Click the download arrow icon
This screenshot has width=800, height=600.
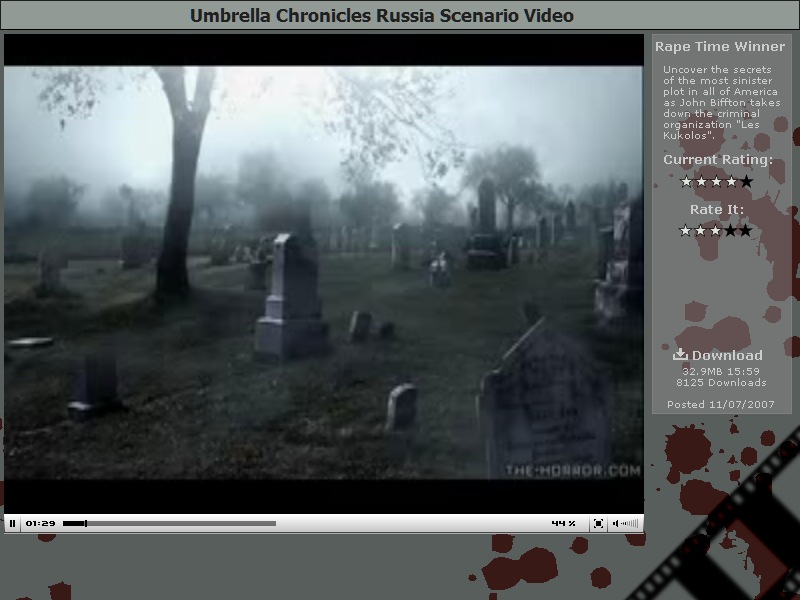[680, 354]
